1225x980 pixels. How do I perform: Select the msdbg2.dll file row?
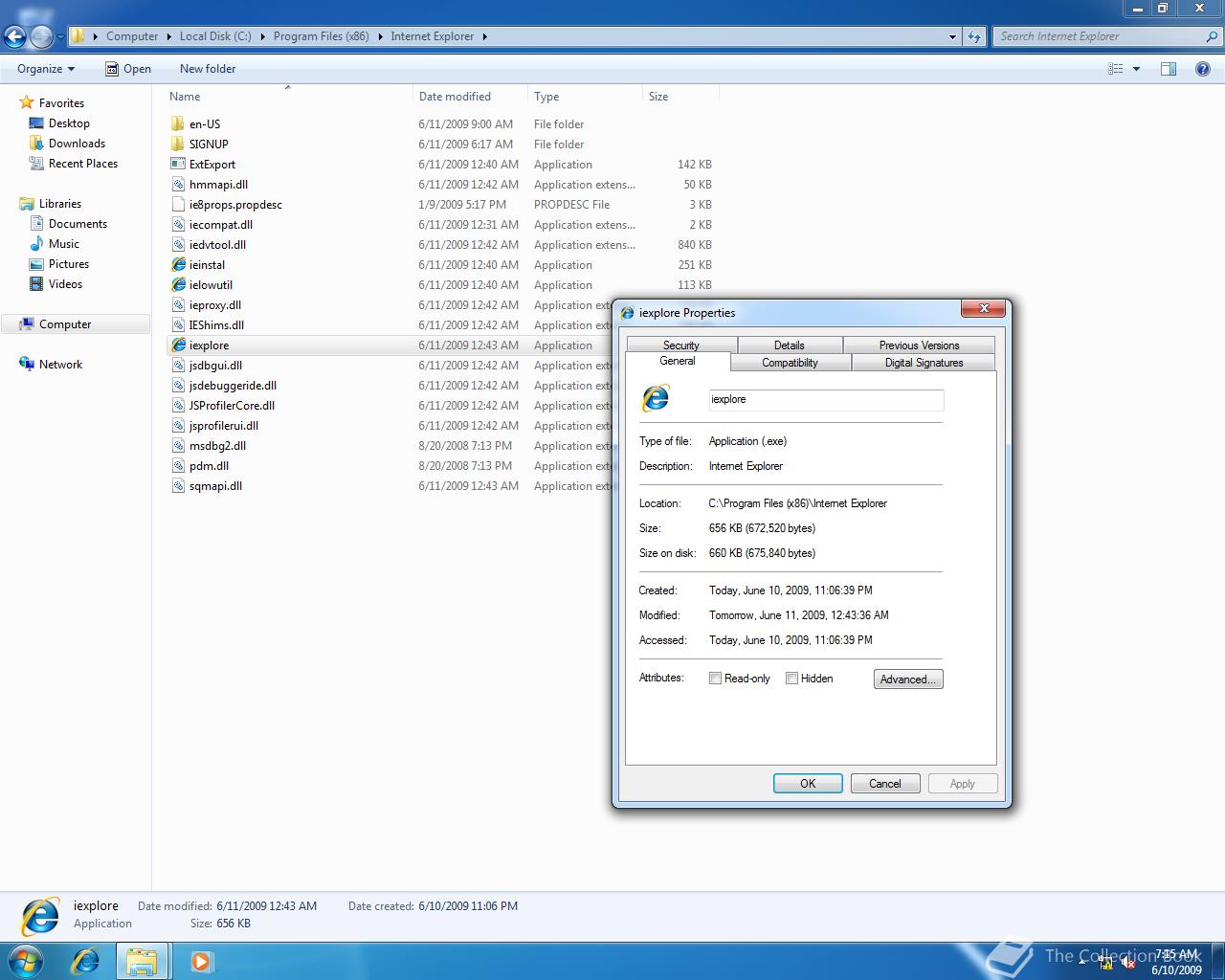[x=390, y=446]
